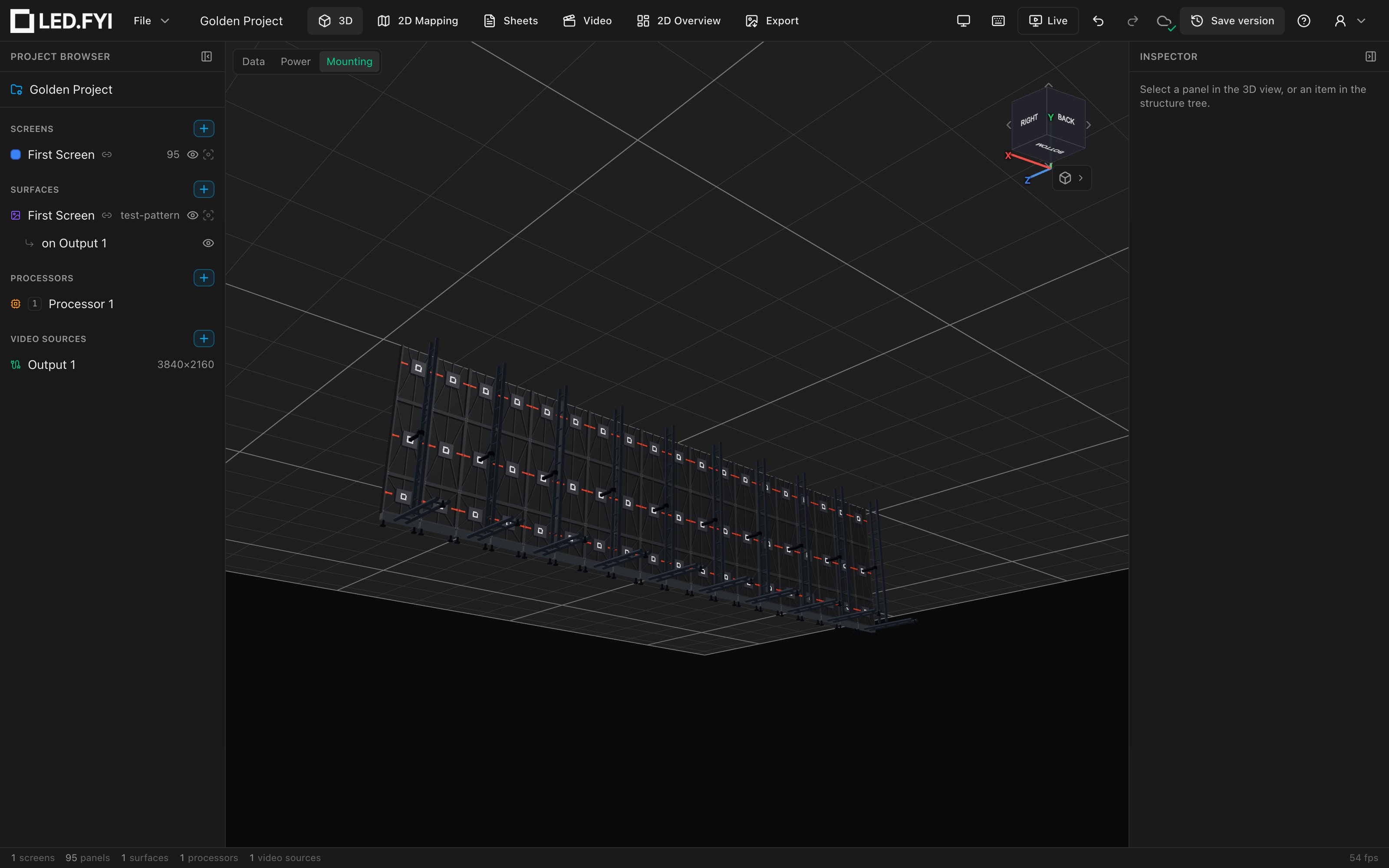Click the cloud sync status icon
1389x868 pixels.
pos(1165,21)
